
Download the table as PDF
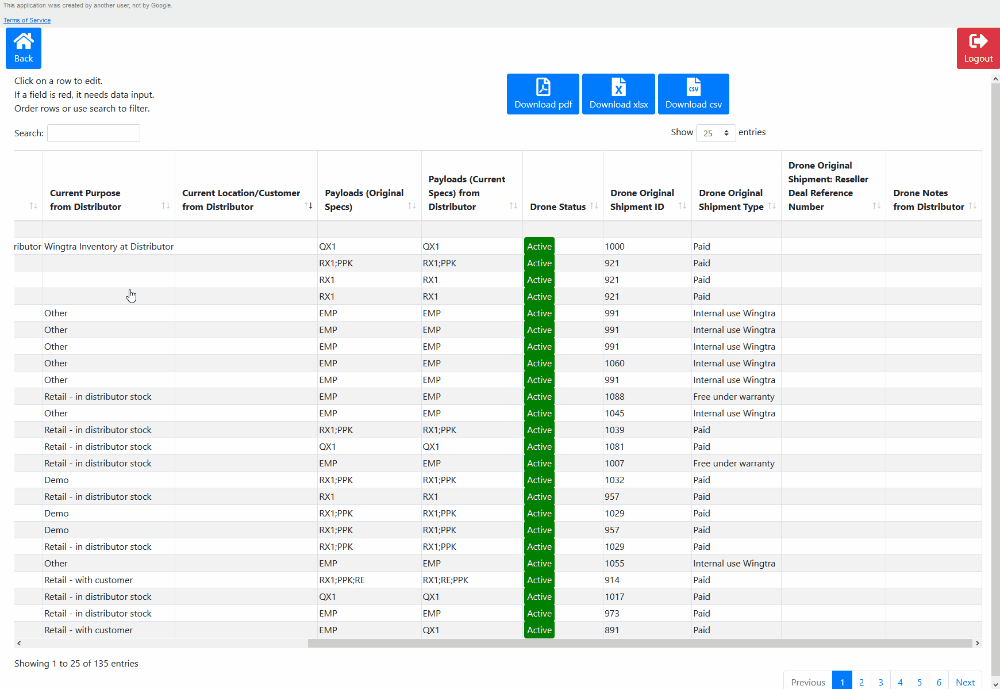(543, 94)
